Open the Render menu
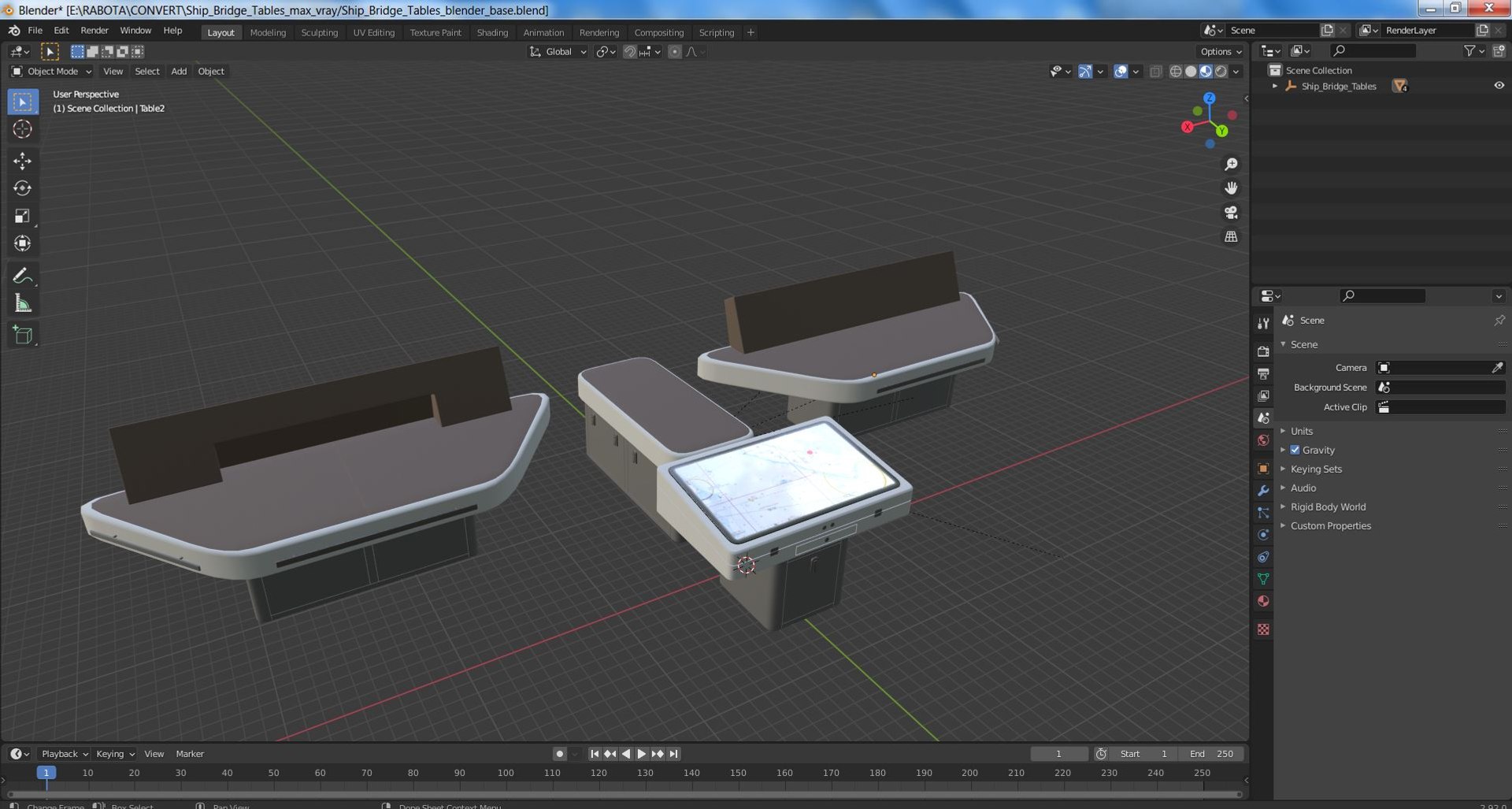Image resolution: width=1512 pixels, height=809 pixels. pyautogui.click(x=94, y=31)
